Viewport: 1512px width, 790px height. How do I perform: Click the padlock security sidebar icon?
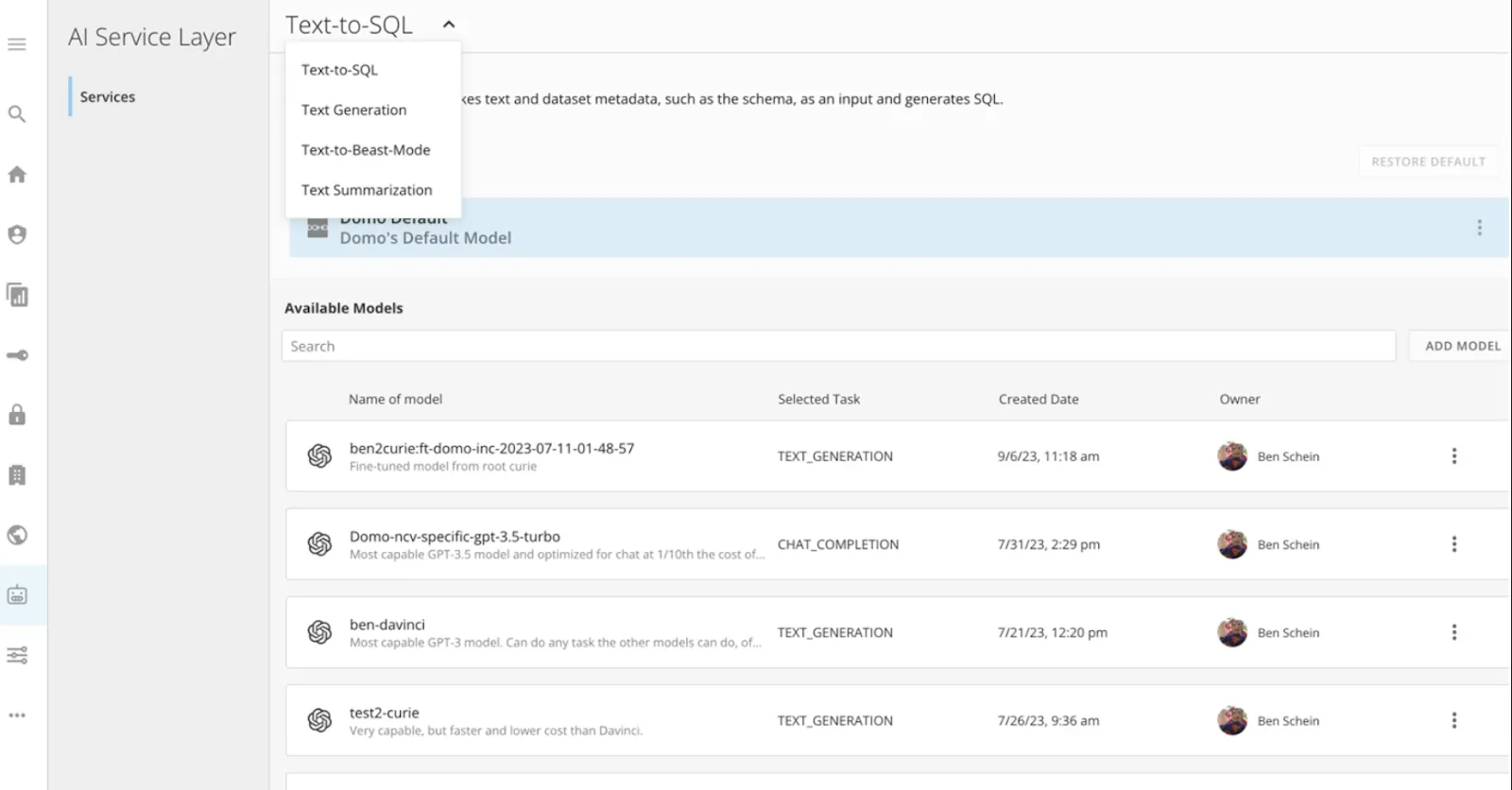[x=17, y=415]
